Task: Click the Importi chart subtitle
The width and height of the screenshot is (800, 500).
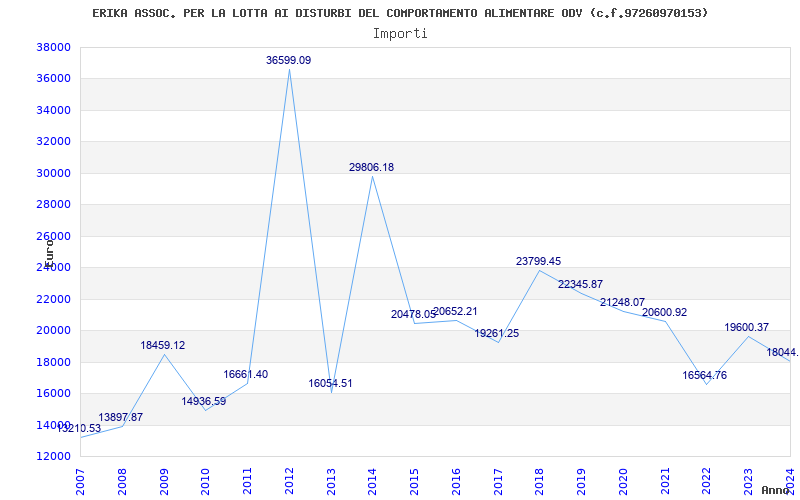Action: point(400,34)
